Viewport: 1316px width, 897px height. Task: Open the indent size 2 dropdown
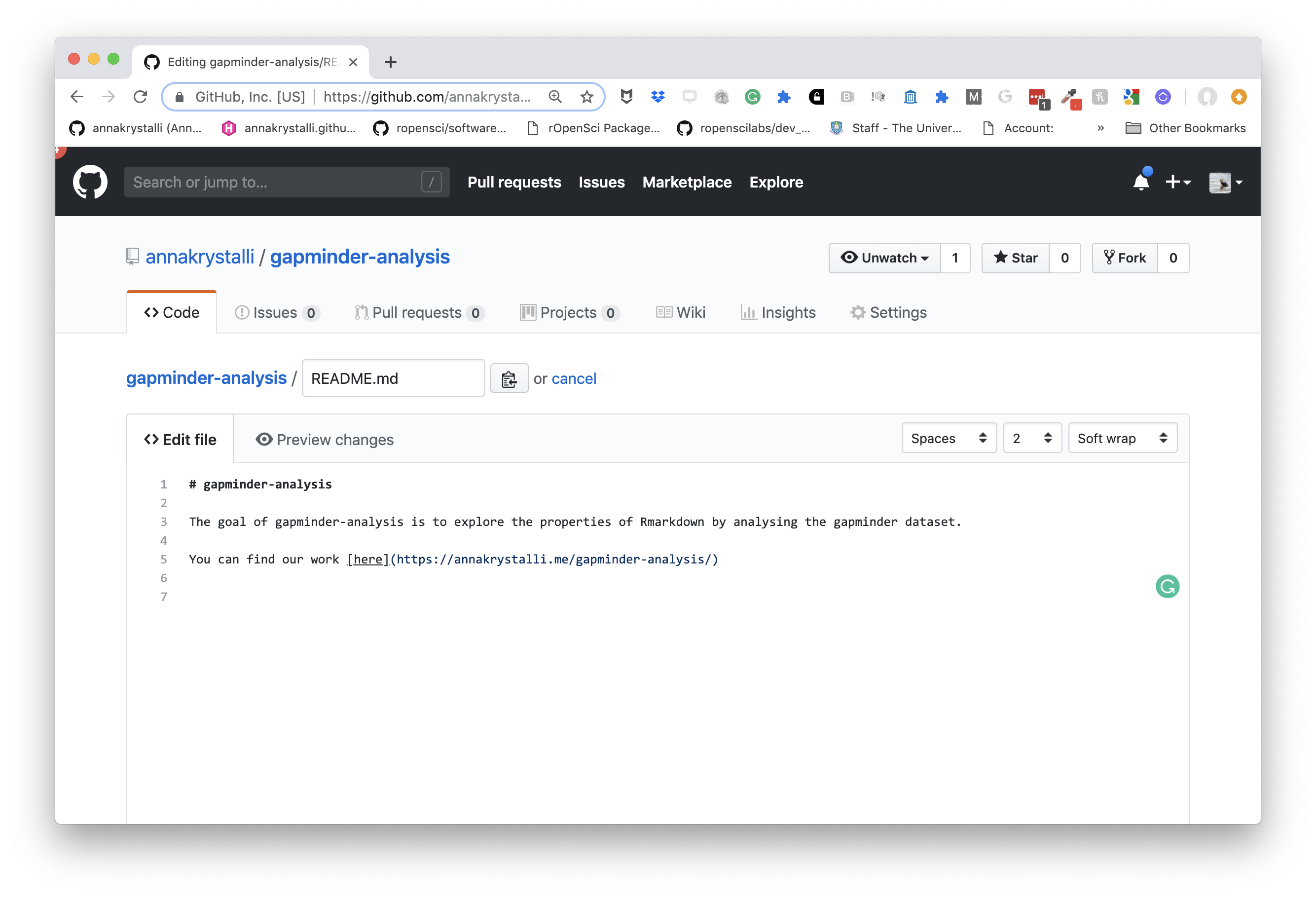coord(1032,438)
